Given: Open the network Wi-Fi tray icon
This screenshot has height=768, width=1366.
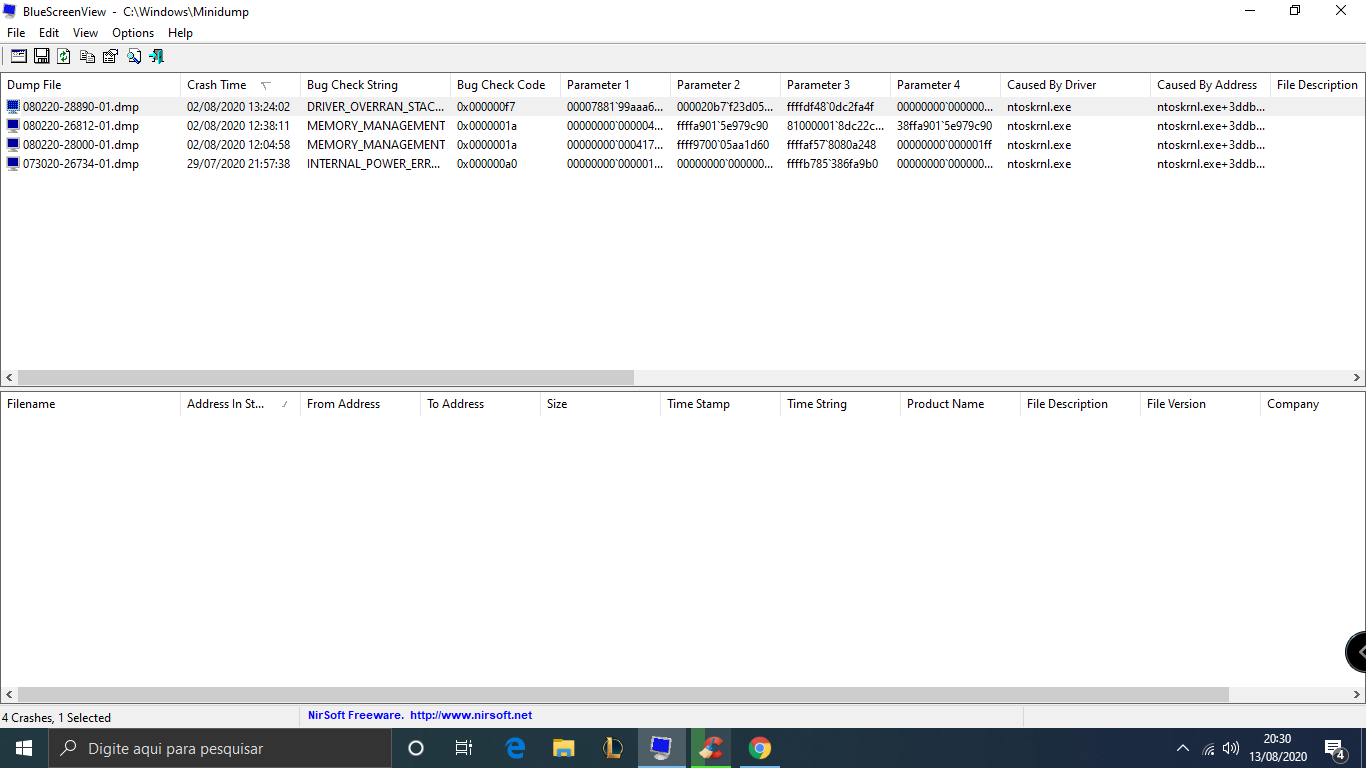Looking at the screenshot, I should tap(1208, 748).
